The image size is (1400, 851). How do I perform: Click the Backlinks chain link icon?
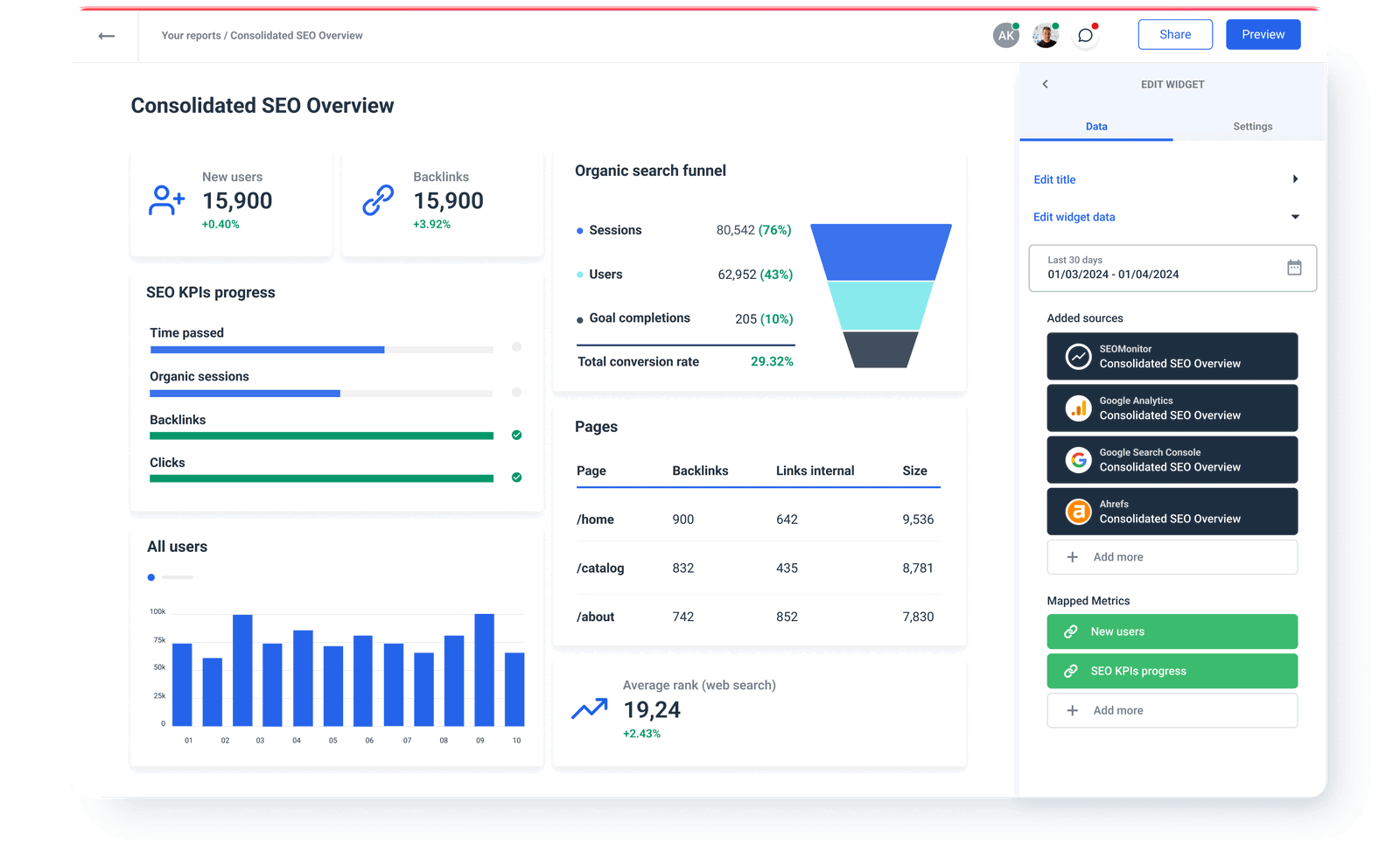tap(377, 200)
